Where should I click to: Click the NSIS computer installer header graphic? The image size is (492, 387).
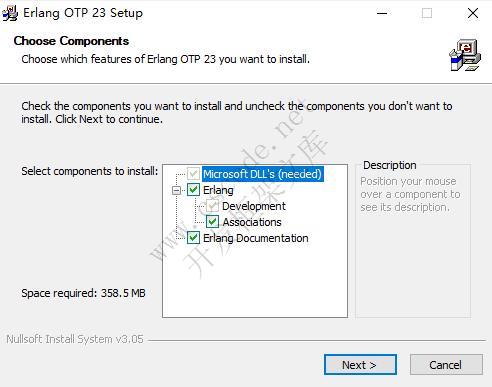pos(465,55)
